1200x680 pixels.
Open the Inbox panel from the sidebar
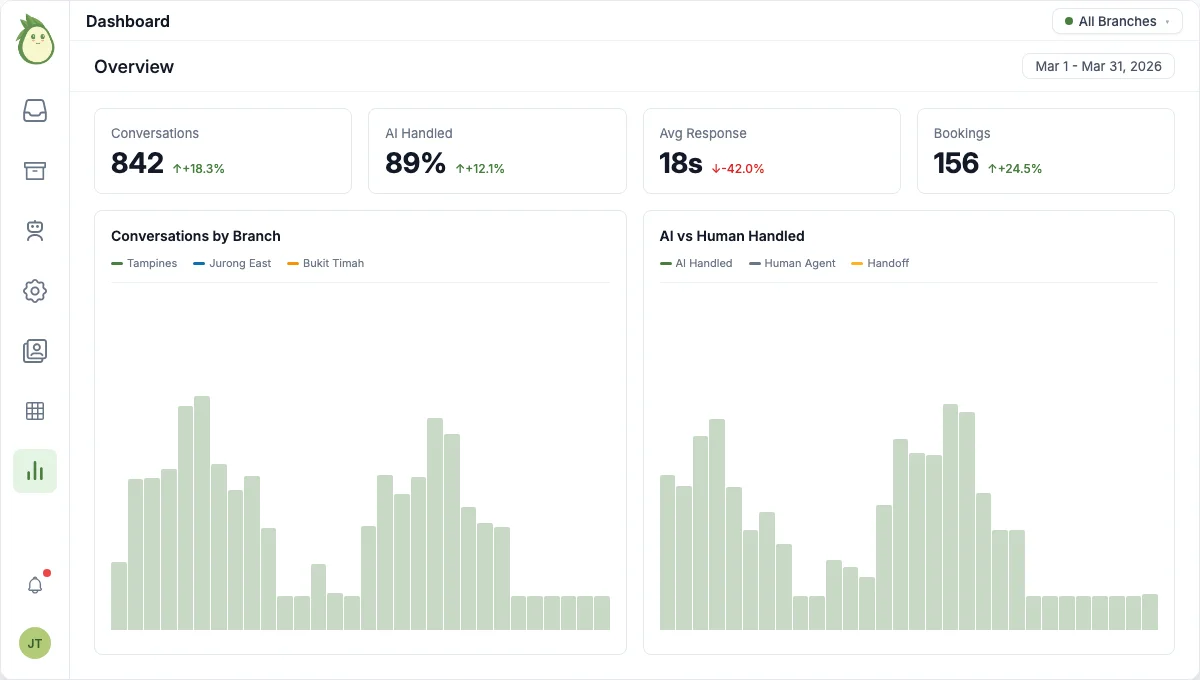click(34, 111)
